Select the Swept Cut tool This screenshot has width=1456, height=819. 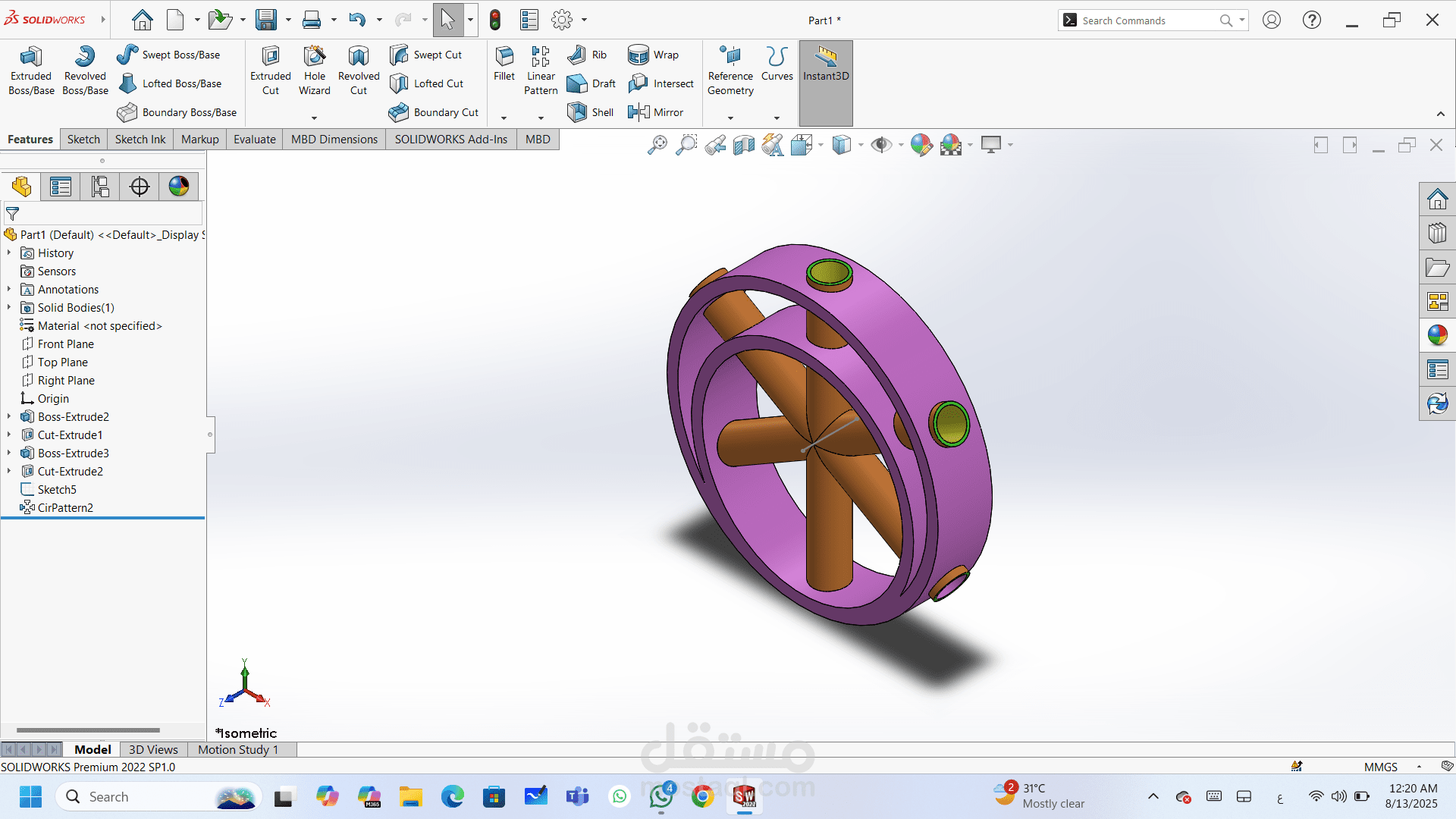[427, 54]
